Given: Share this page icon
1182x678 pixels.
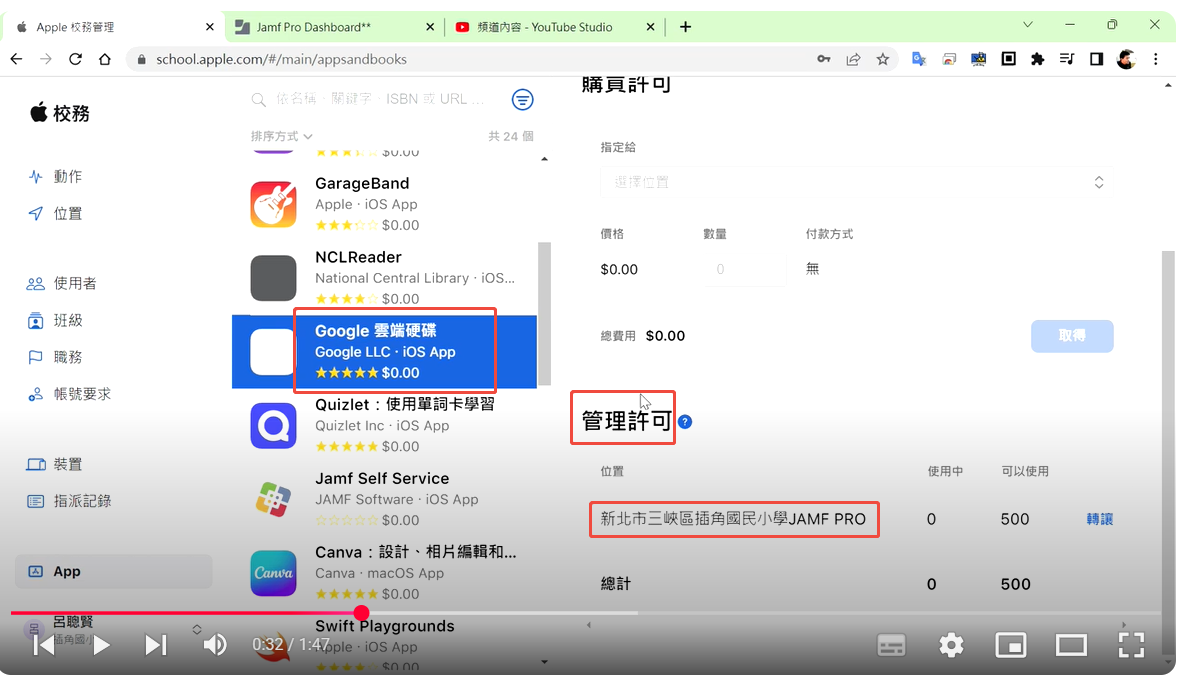Looking at the screenshot, I should click(x=853, y=59).
